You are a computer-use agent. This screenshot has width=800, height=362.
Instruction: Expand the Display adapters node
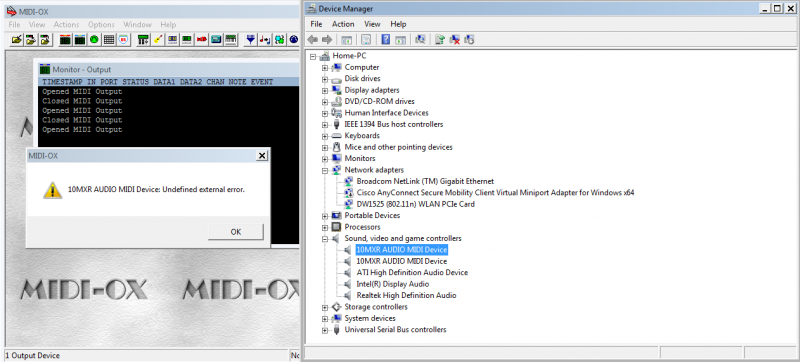[325, 90]
